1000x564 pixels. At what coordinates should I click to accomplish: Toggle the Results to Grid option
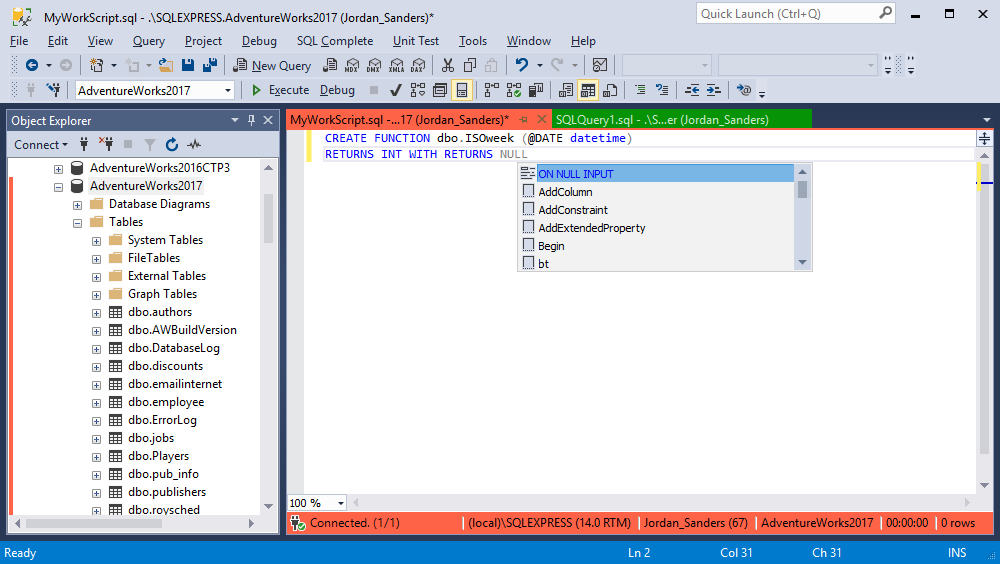[x=588, y=90]
